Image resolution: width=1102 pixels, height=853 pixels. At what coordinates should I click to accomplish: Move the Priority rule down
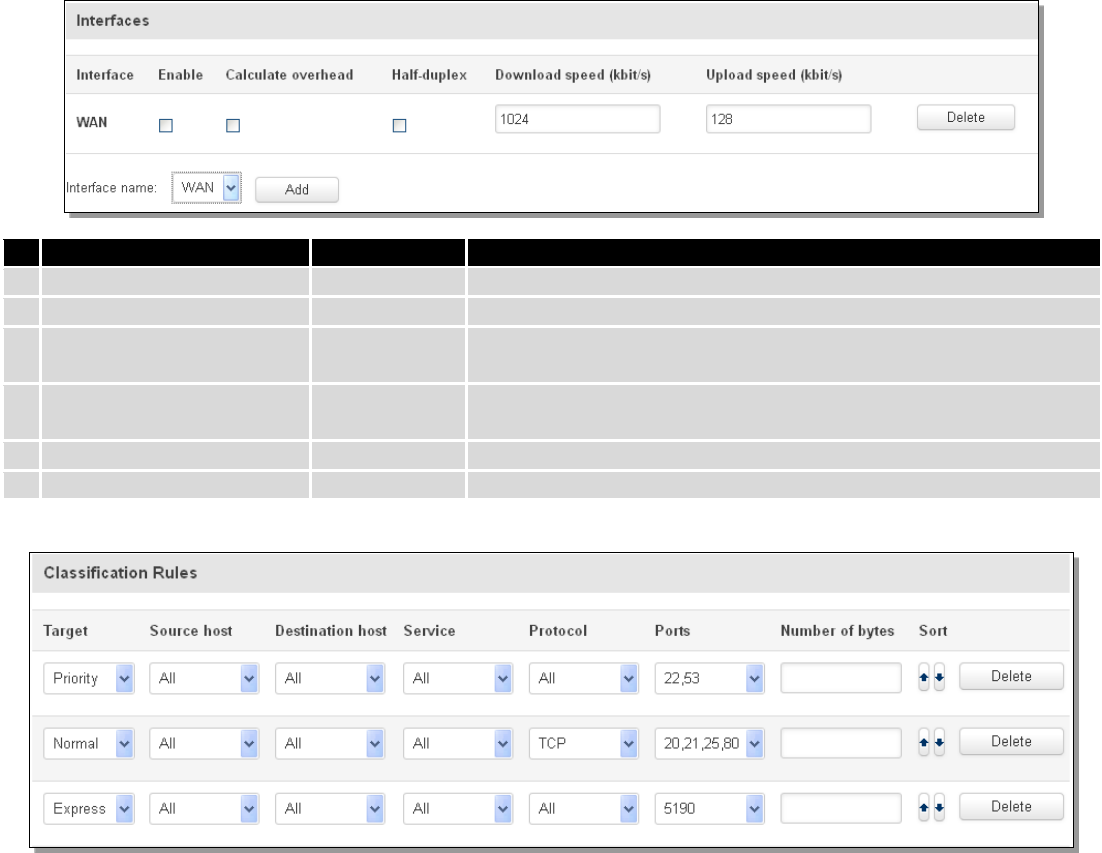coord(939,678)
